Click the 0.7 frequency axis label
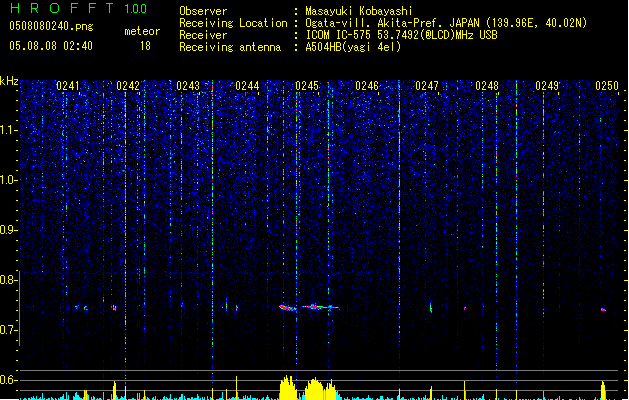This screenshot has width=629, height=400. pos(8,330)
